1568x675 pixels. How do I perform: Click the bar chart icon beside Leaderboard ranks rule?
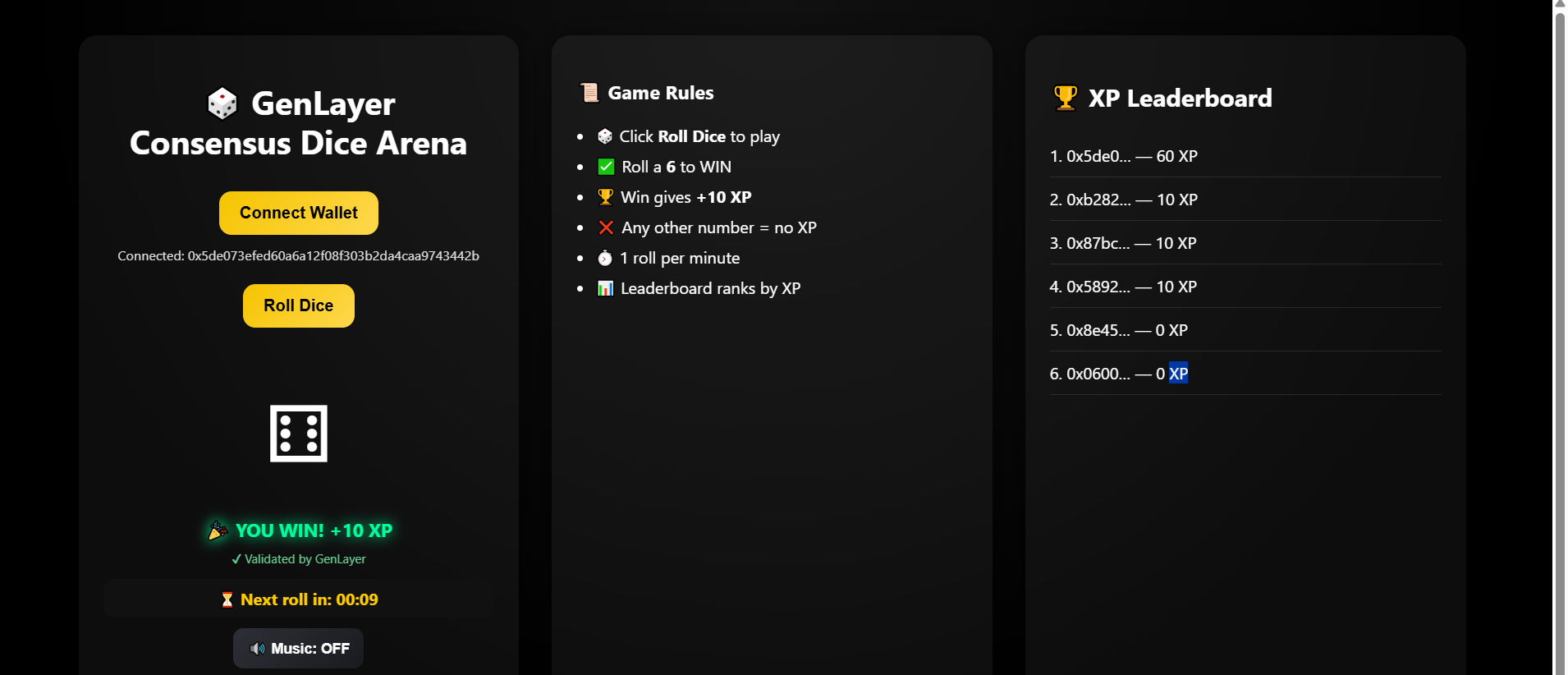605,288
